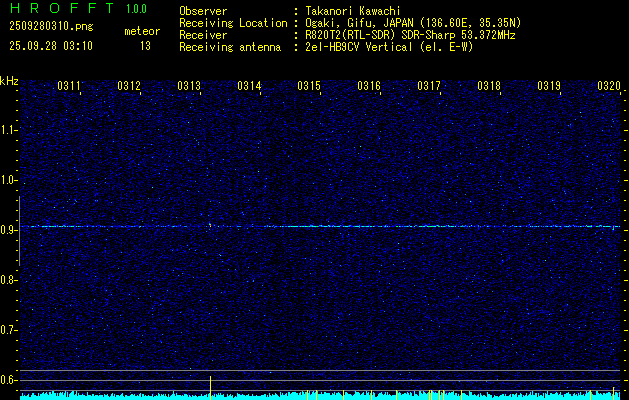Screen dimensions: 629x400
Task: Click the 0.9 kHz frequency label
Action: tap(8, 230)
